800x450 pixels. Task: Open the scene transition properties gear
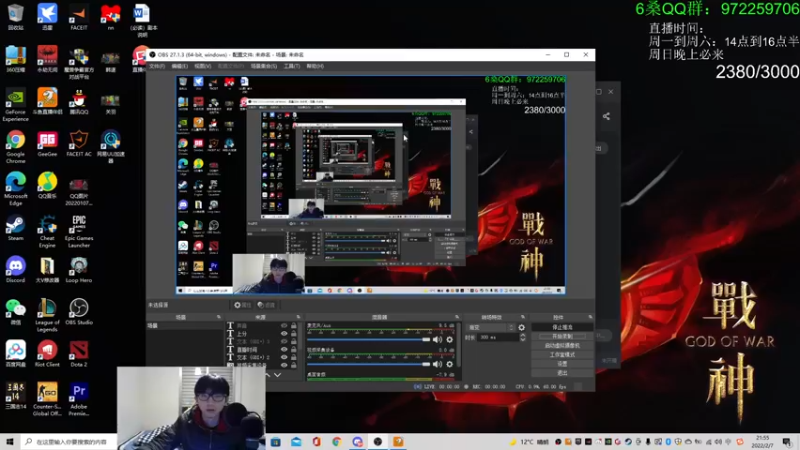(x=521, y=328)
